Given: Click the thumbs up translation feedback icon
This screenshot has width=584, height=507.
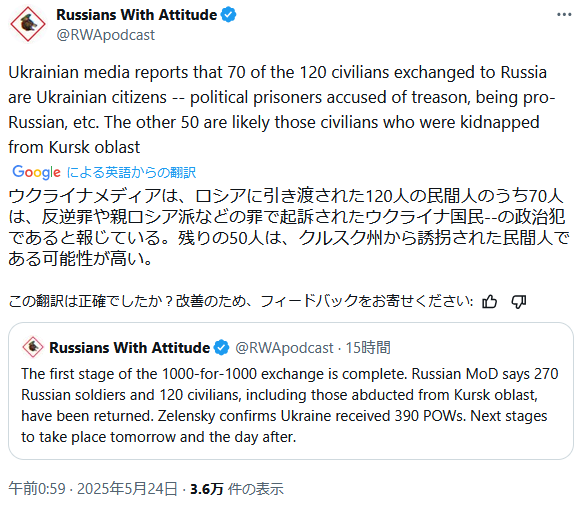Looking at the screenshot, I should click(489, 301).
